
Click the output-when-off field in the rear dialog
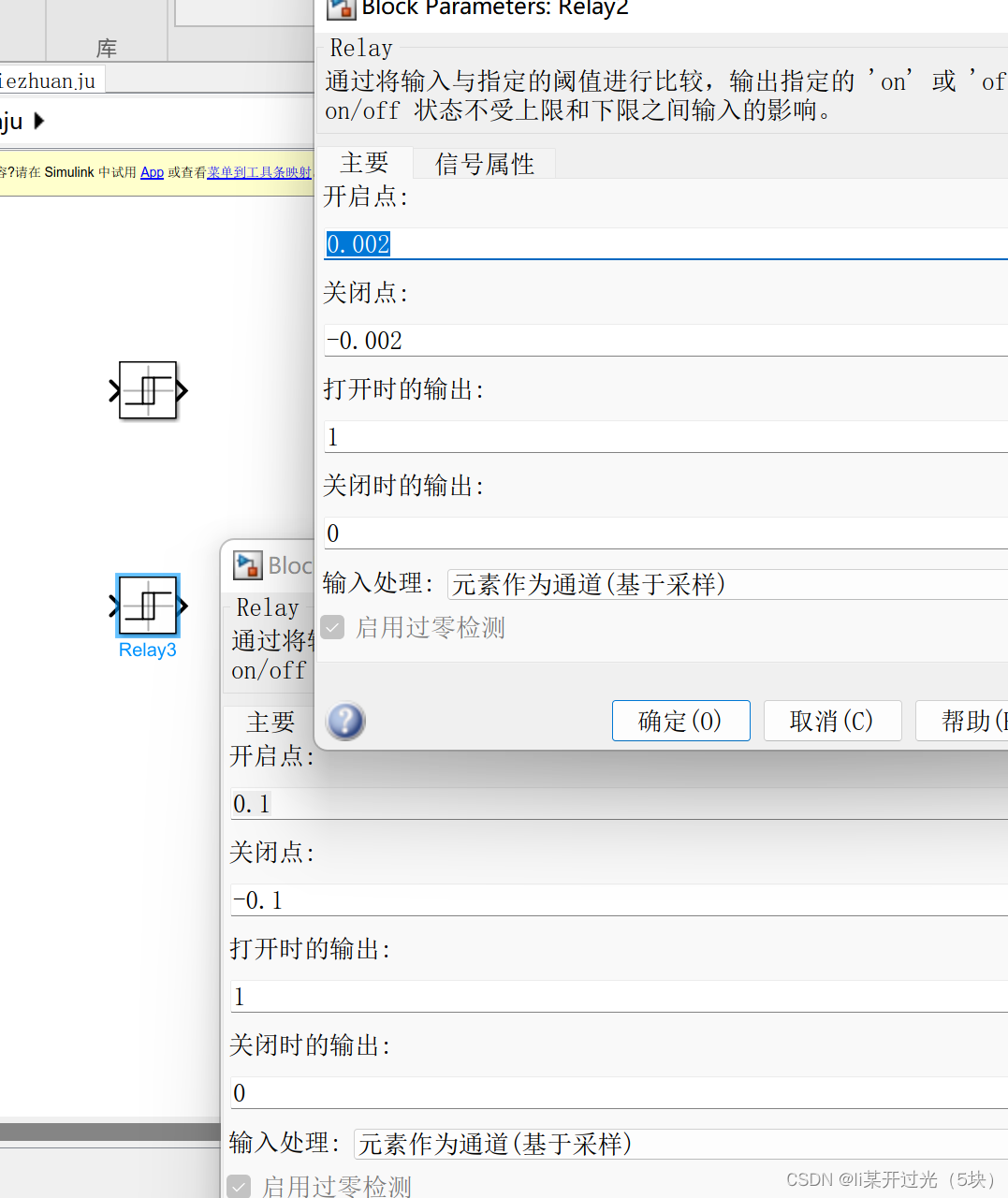[x=619, y=1093]
